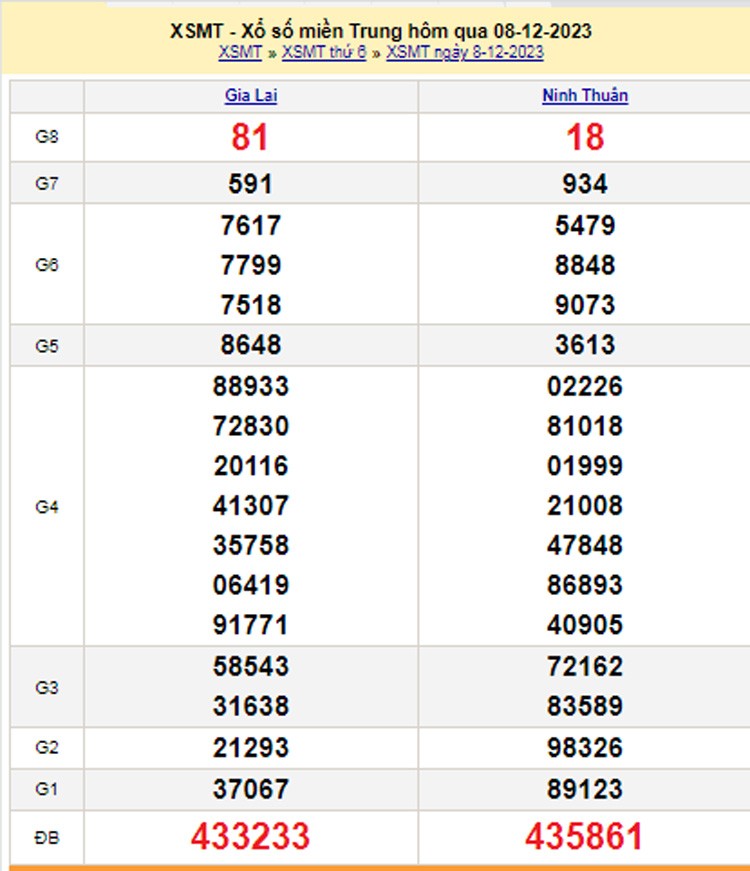Select the Gia Lai G7 number 591
Screen dimensions: 750x871
tap(250, 185)
